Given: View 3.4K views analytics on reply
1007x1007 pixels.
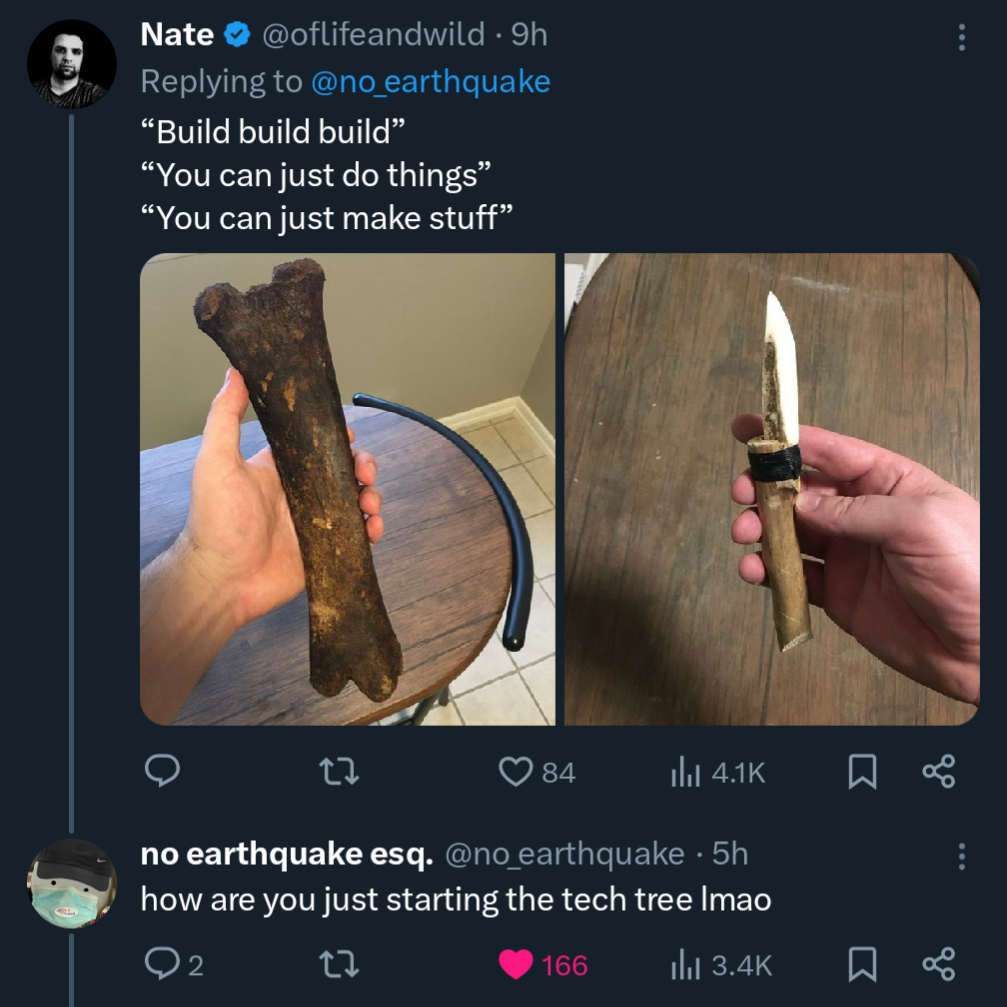Looking at the screenshot, I should [721, 965].
